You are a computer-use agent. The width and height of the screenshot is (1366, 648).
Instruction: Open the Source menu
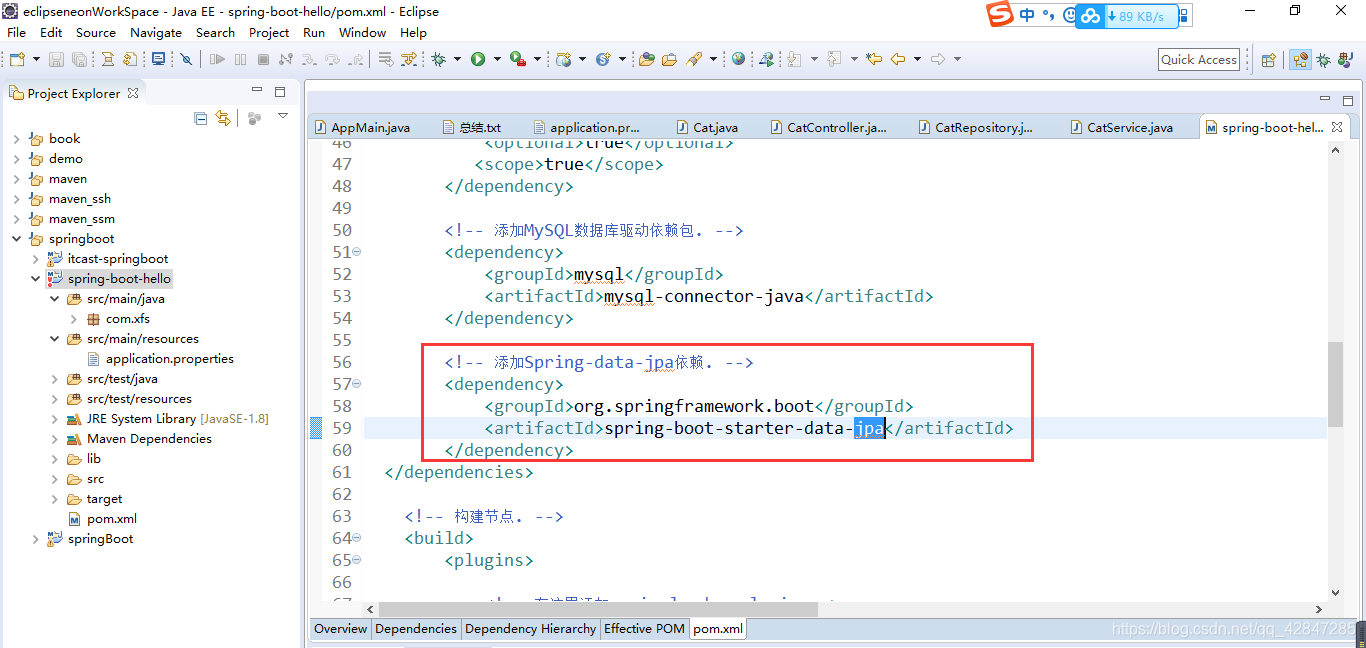click(96, 32)
